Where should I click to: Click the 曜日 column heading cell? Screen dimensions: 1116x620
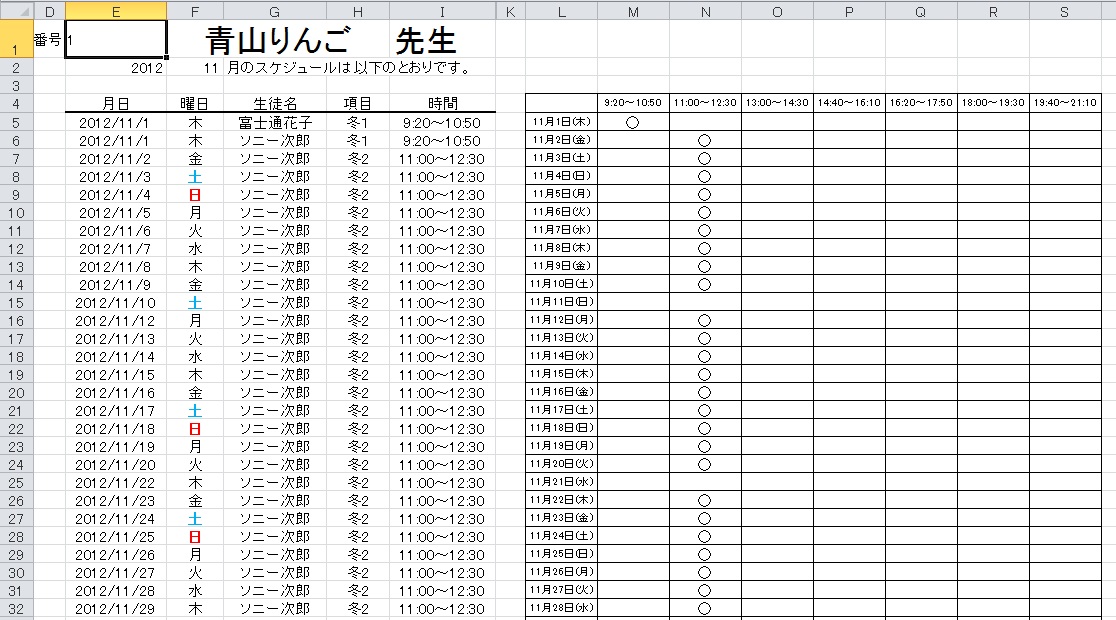[x=195, y=103]
